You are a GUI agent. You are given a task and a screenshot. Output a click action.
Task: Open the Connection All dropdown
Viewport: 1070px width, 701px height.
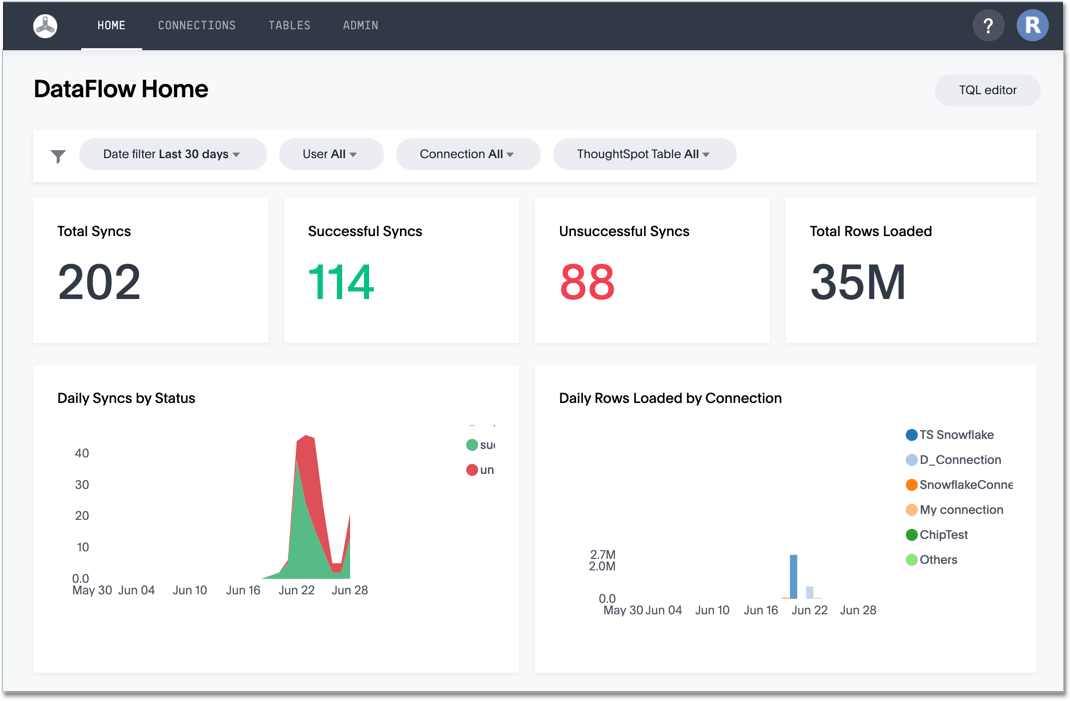click(x=468, y=154)
